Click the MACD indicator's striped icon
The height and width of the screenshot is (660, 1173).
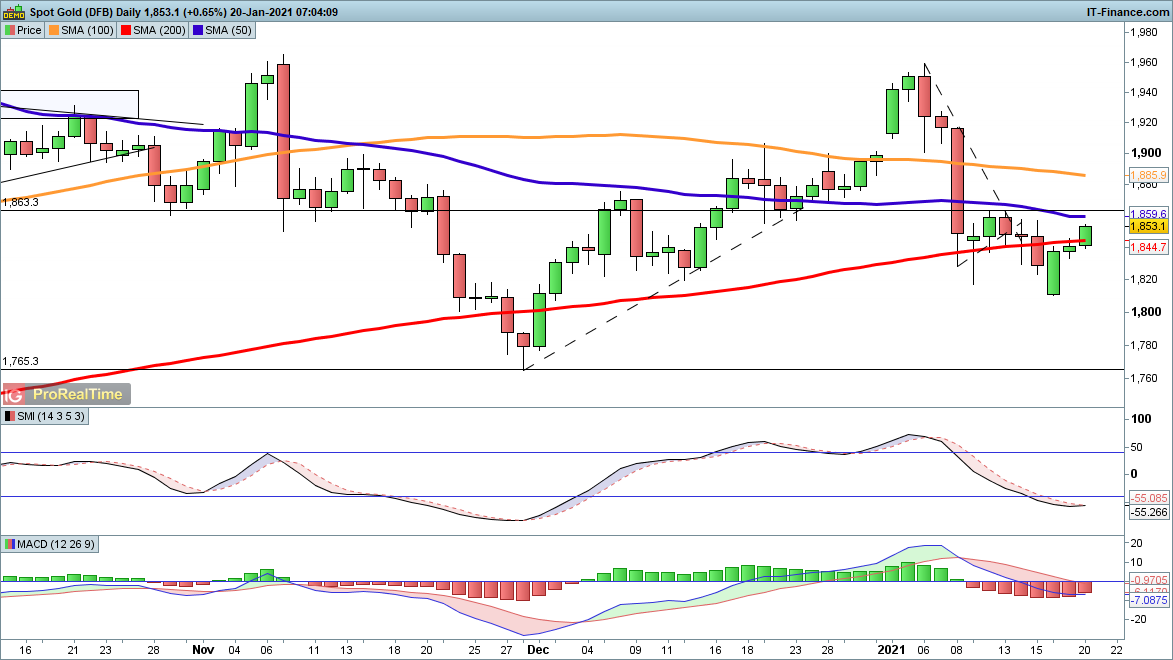9,544
